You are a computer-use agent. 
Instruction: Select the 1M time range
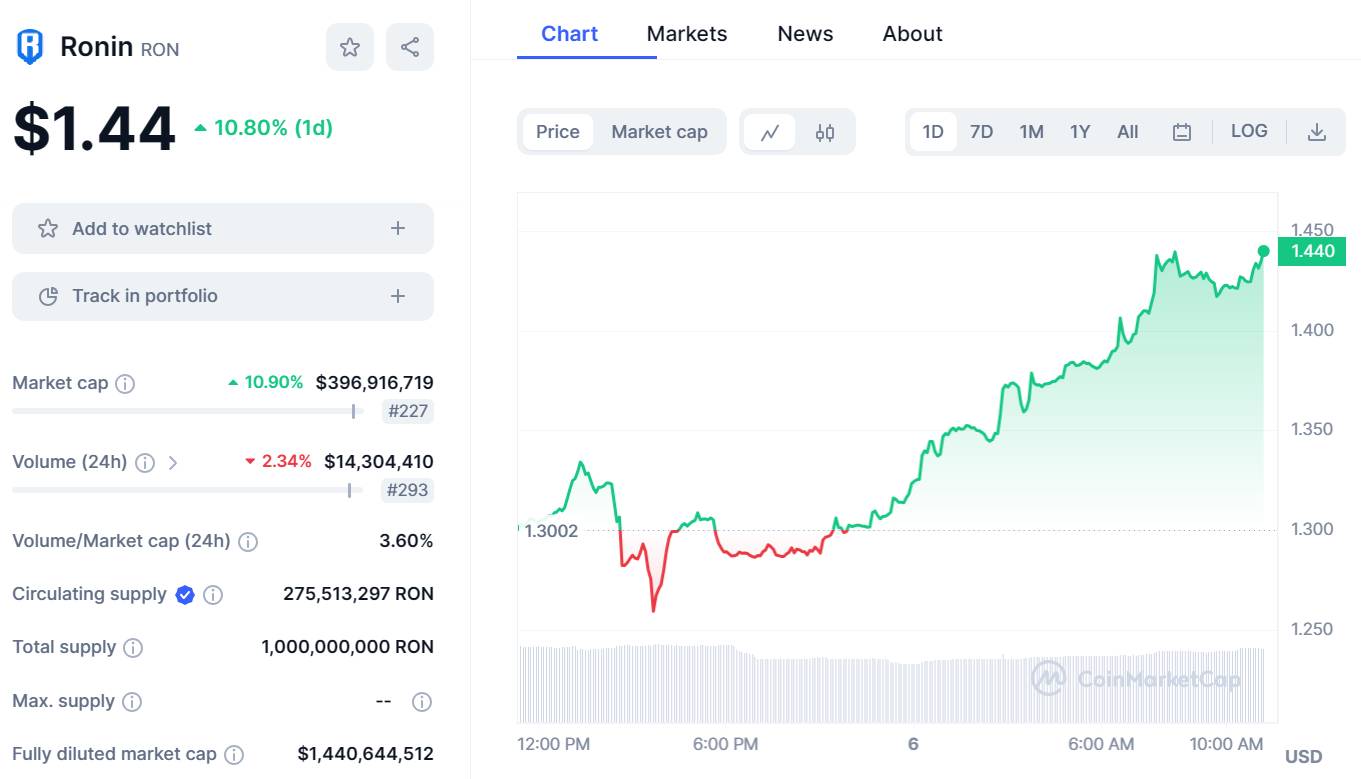1031,132
